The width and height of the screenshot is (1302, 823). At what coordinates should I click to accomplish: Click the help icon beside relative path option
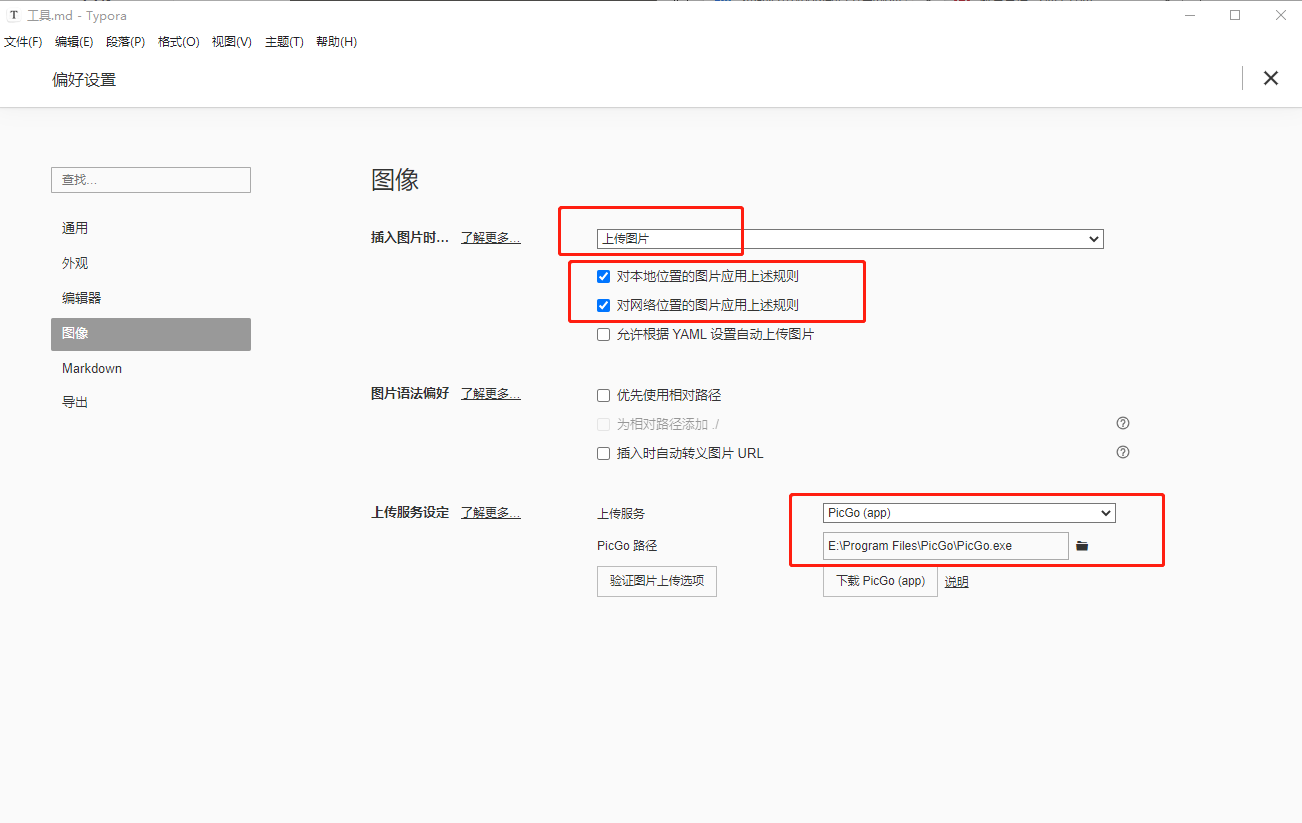(x=1122, y=423)
